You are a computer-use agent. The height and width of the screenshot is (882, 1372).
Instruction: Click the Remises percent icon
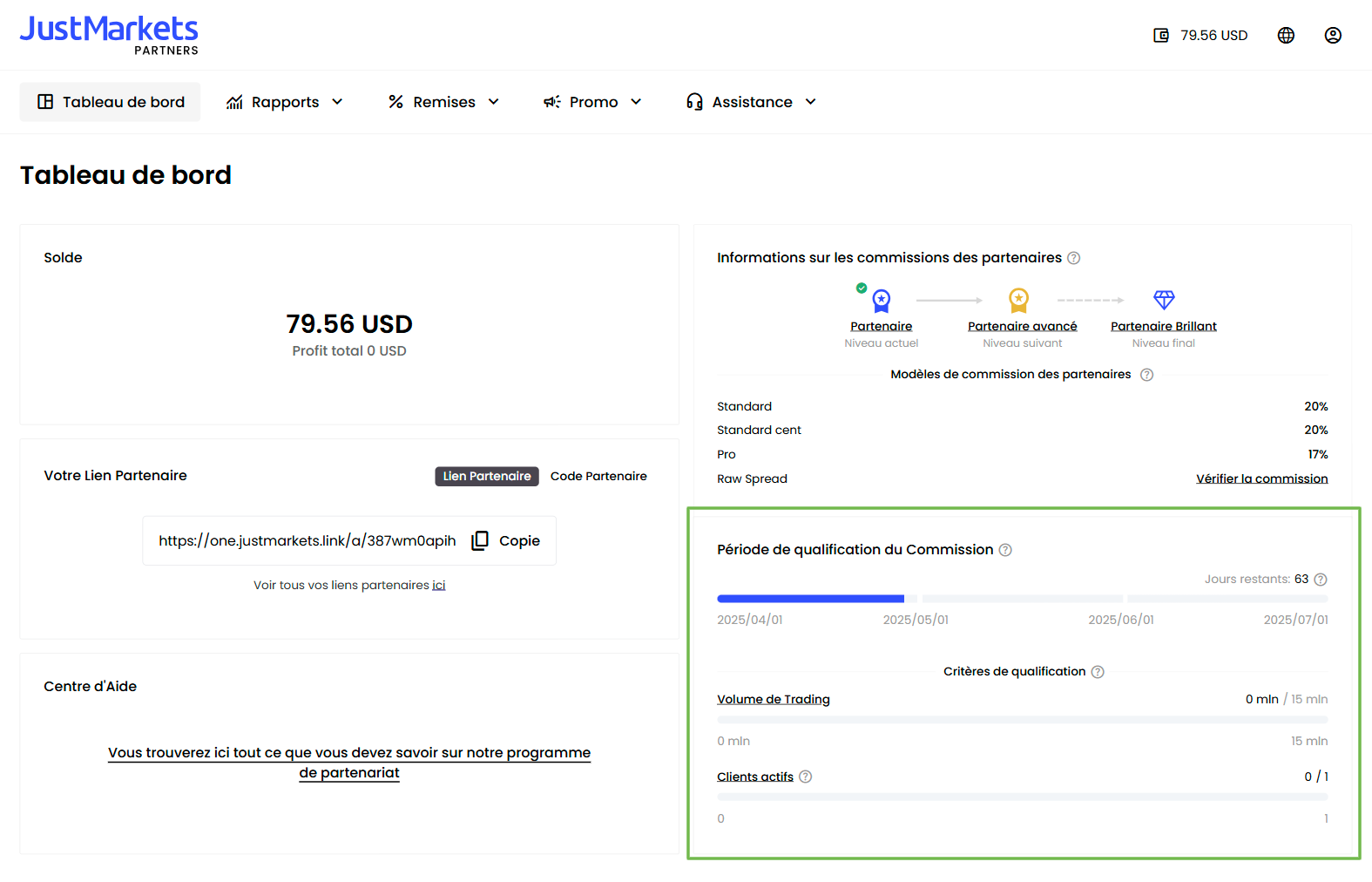395,102
